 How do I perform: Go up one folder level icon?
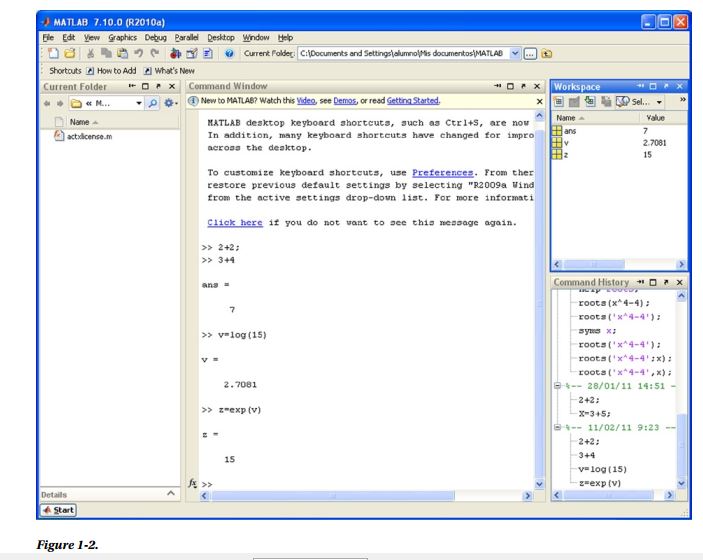pyautogui.click(x=546, y=54)
